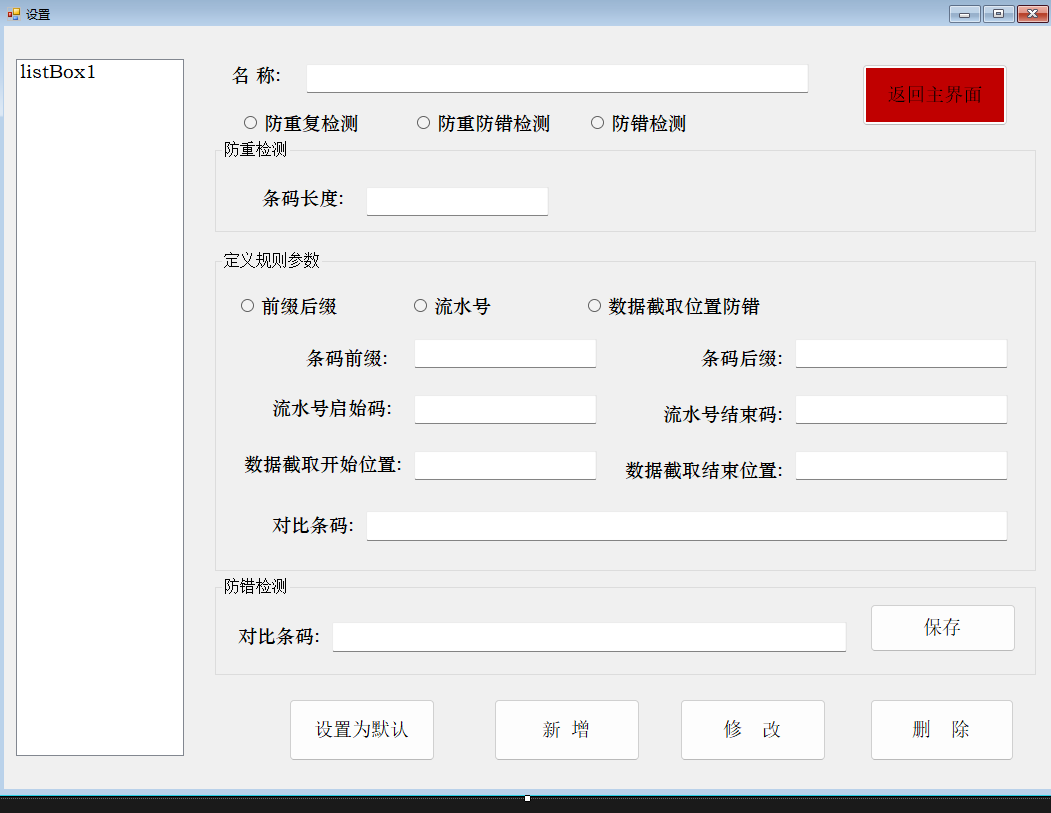Click the 数据截取结束位置 field

(x=900, y=465)
